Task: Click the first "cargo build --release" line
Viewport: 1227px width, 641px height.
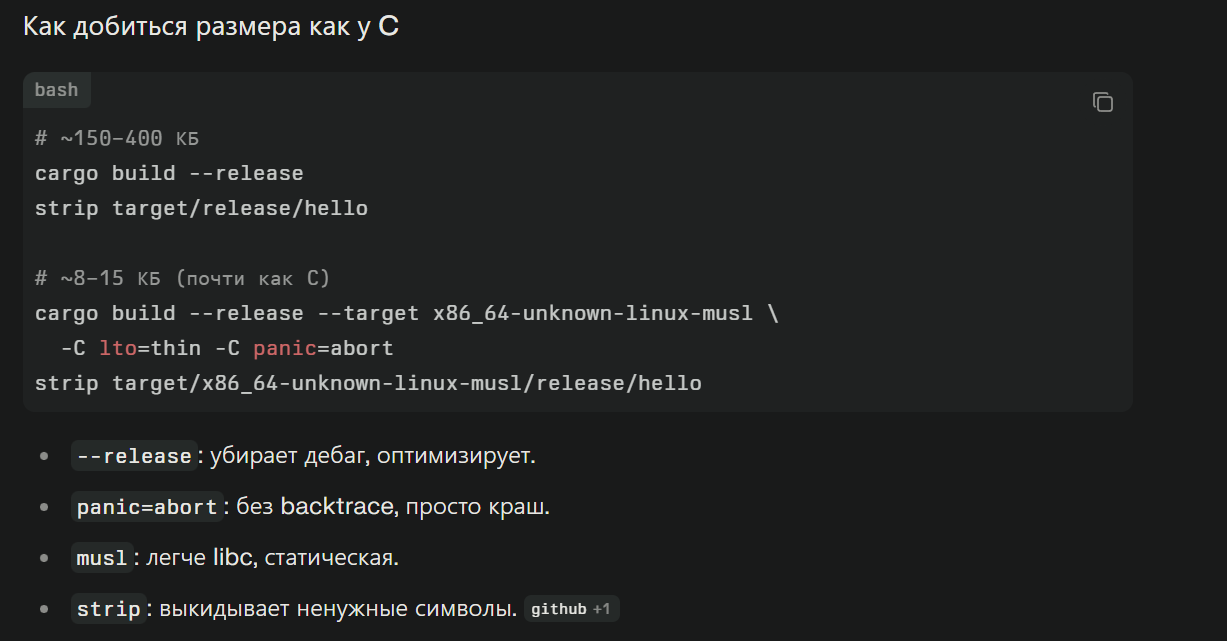Action: point(169,173)
